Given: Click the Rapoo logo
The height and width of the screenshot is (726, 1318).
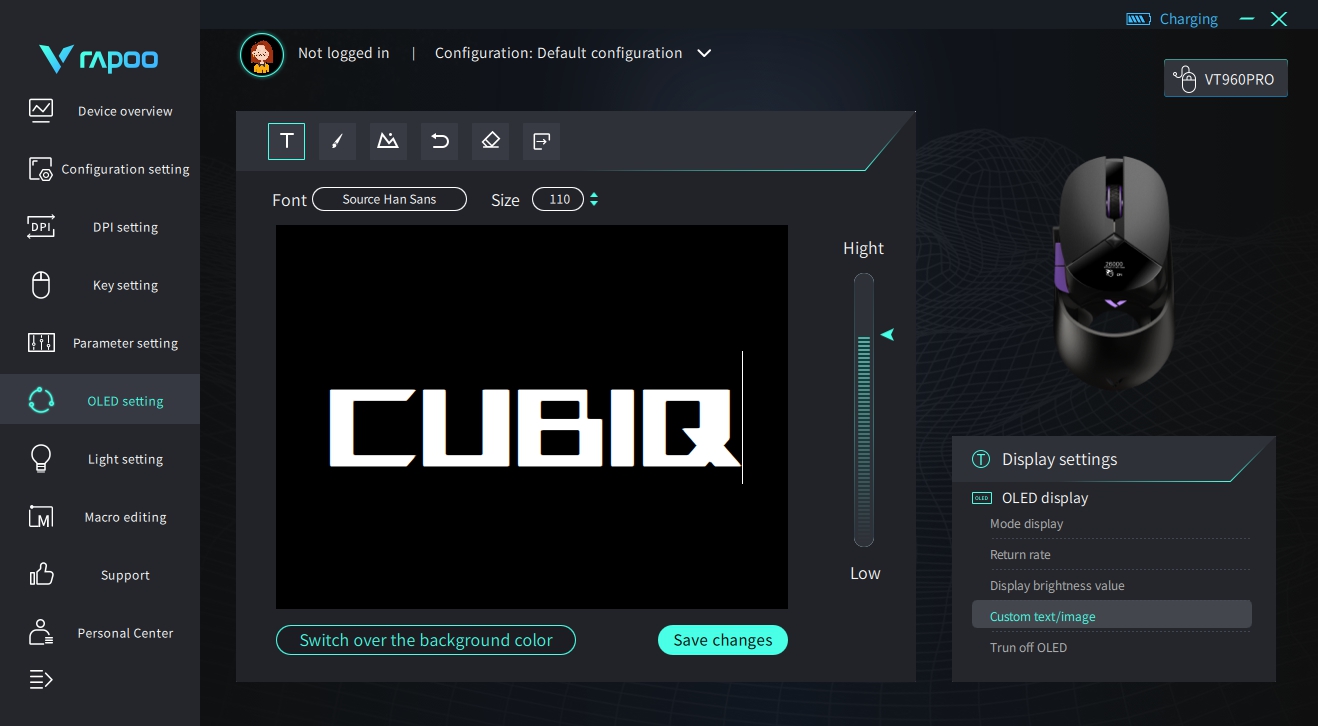Looking at the screenshot, I should coord(98,59).
